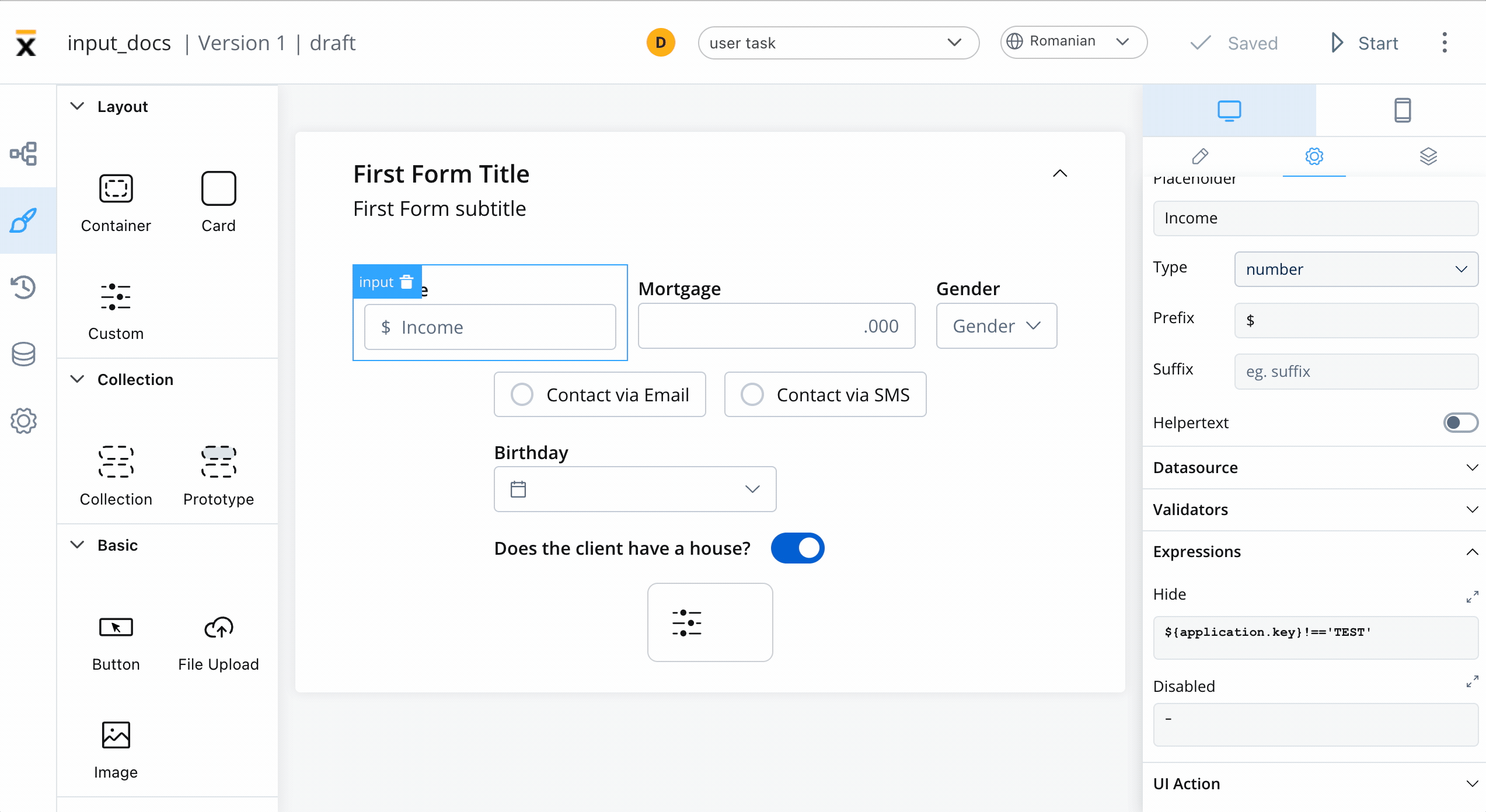This screenshot has width=1486, height=812.
Task: Open the three-dot more options menu
Action: tap(1444, 43)
